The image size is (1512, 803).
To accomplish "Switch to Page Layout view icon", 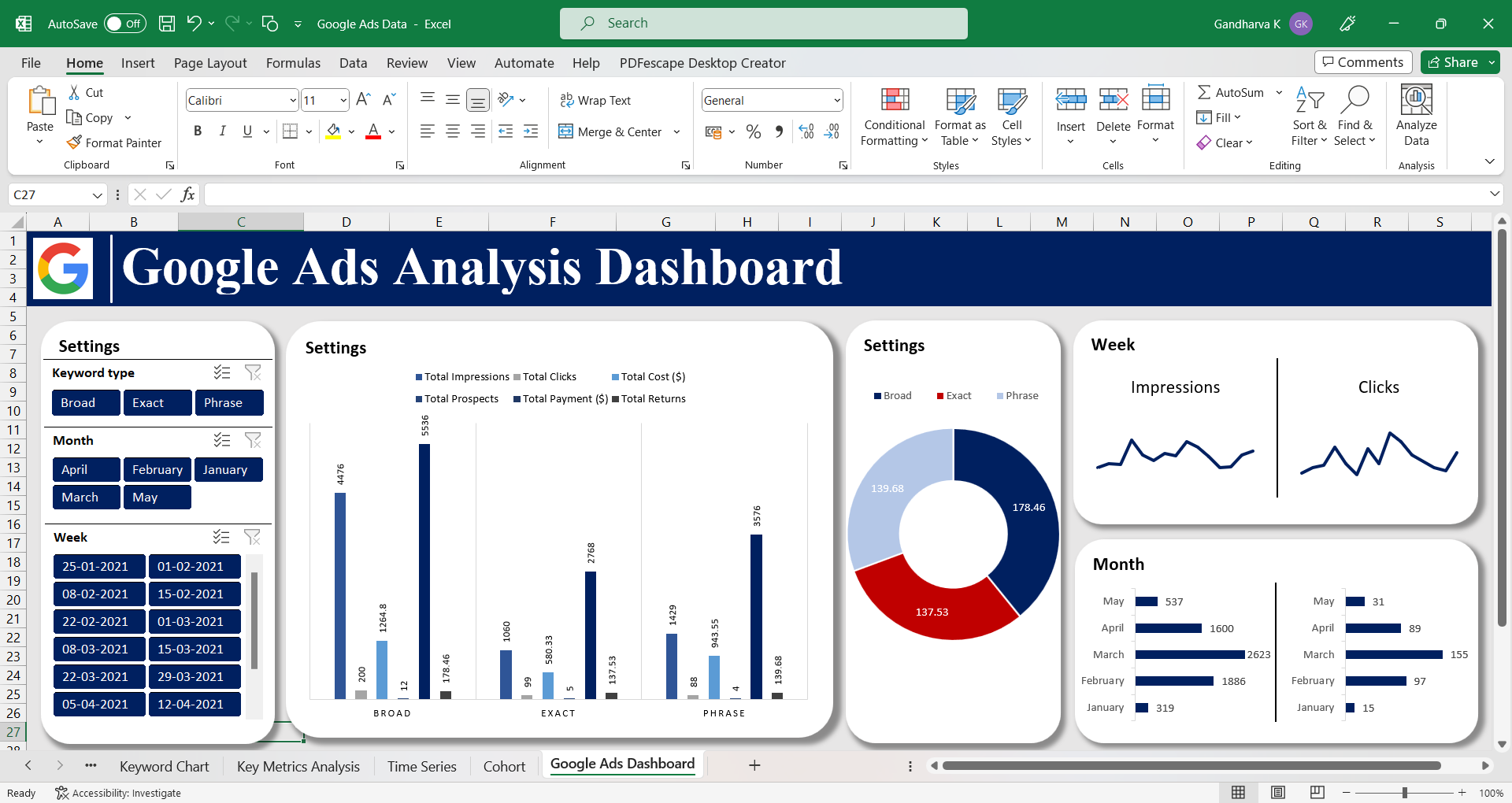I will pos(1278,792).
